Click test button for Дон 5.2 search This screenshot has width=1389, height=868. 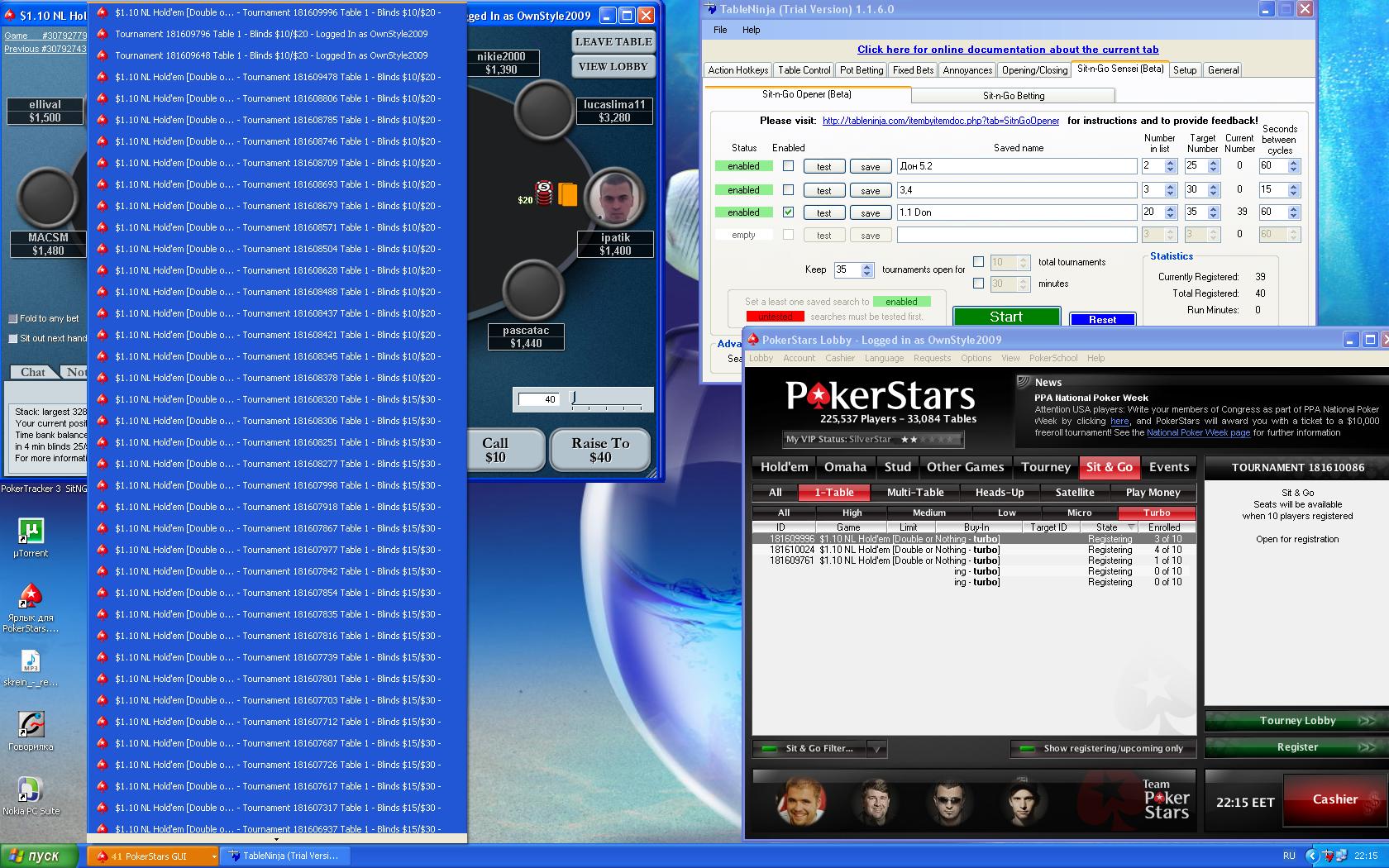tap(824, 166)
